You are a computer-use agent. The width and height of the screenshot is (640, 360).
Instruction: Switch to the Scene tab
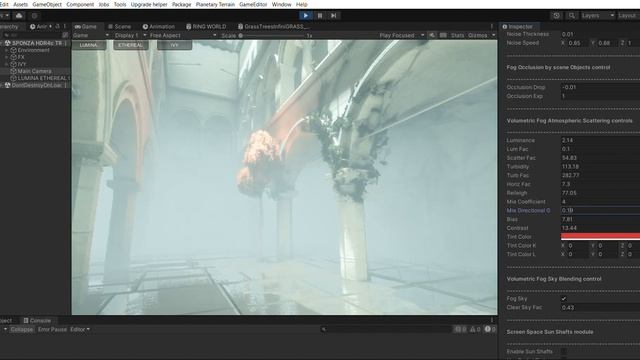point(120,27)
